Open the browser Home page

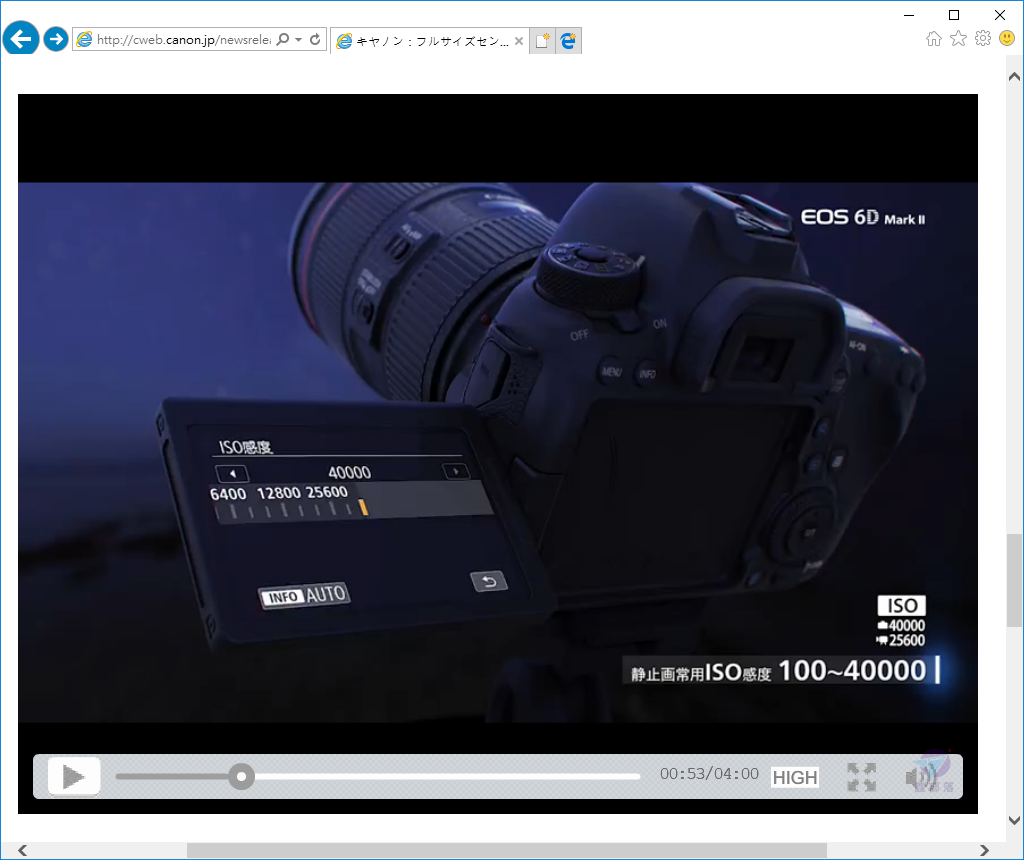[x=934, y=39]
